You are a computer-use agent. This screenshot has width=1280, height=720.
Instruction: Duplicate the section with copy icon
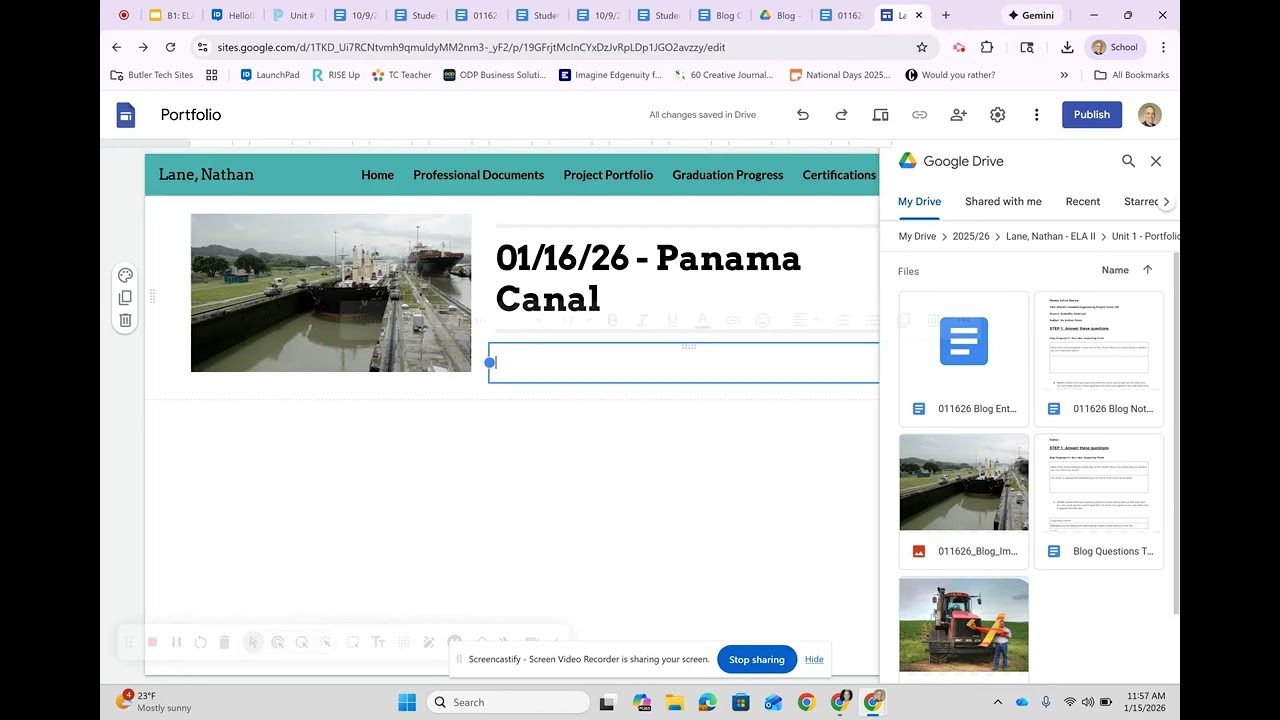[x=125, y=297]
